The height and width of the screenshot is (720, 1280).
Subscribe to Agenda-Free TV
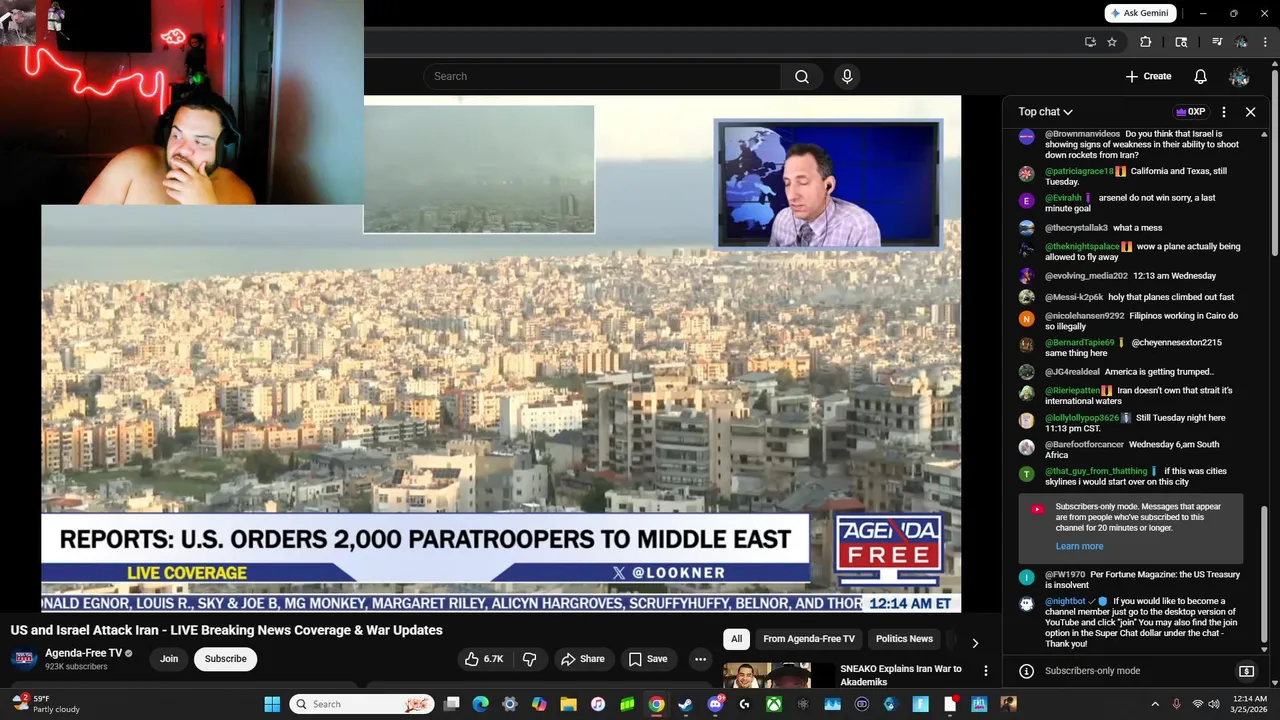(225, 659)
